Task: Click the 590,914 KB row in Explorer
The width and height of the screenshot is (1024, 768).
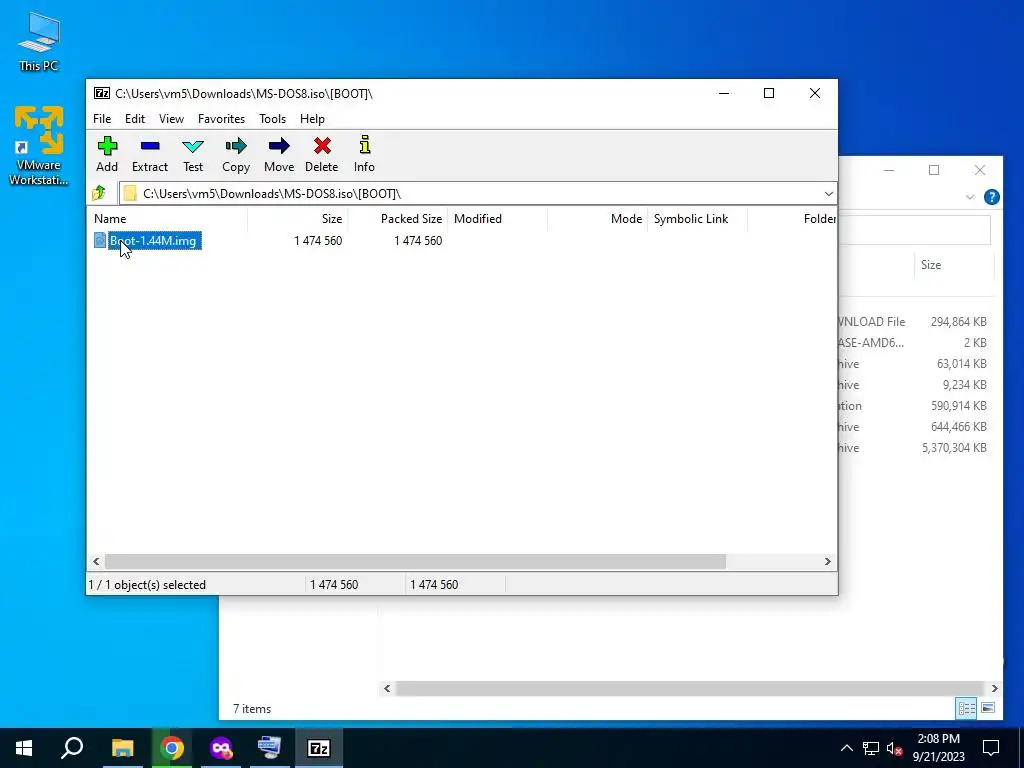Action: [x=914, y=406]
